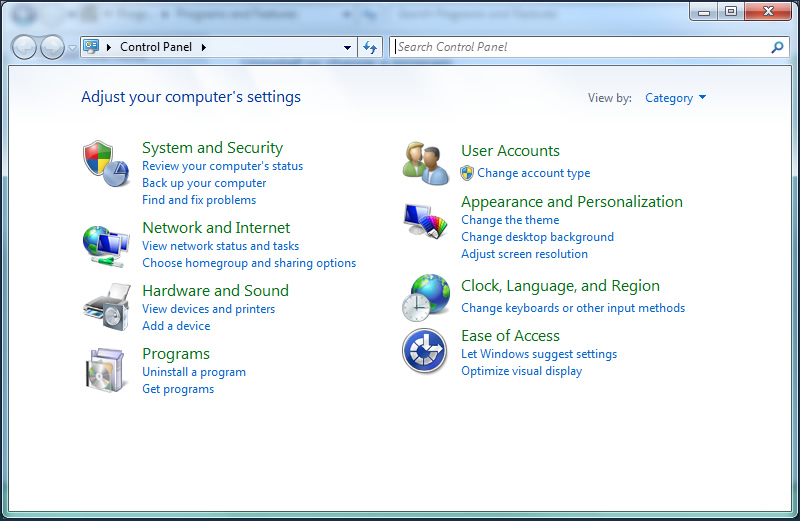The height and width of the screenshot is (521, 800).
Task: Click Review your computer's status
Action: click(222, 166)
